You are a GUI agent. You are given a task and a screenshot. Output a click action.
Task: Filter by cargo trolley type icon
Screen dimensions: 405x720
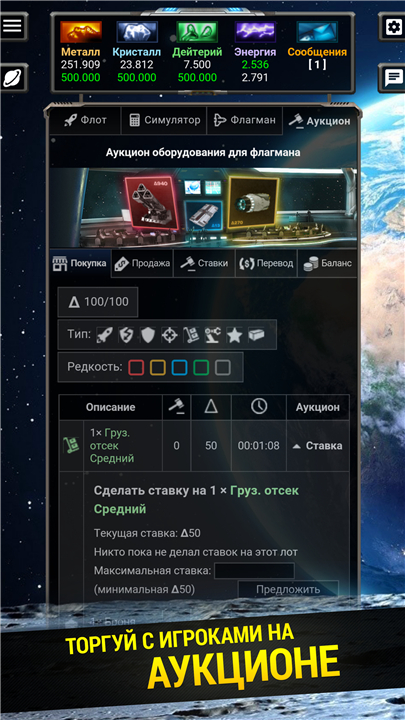[x=191, y=335]
